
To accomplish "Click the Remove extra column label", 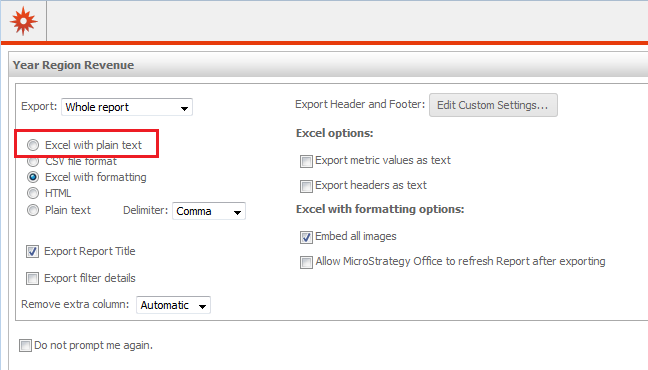I will coord(75,304).
